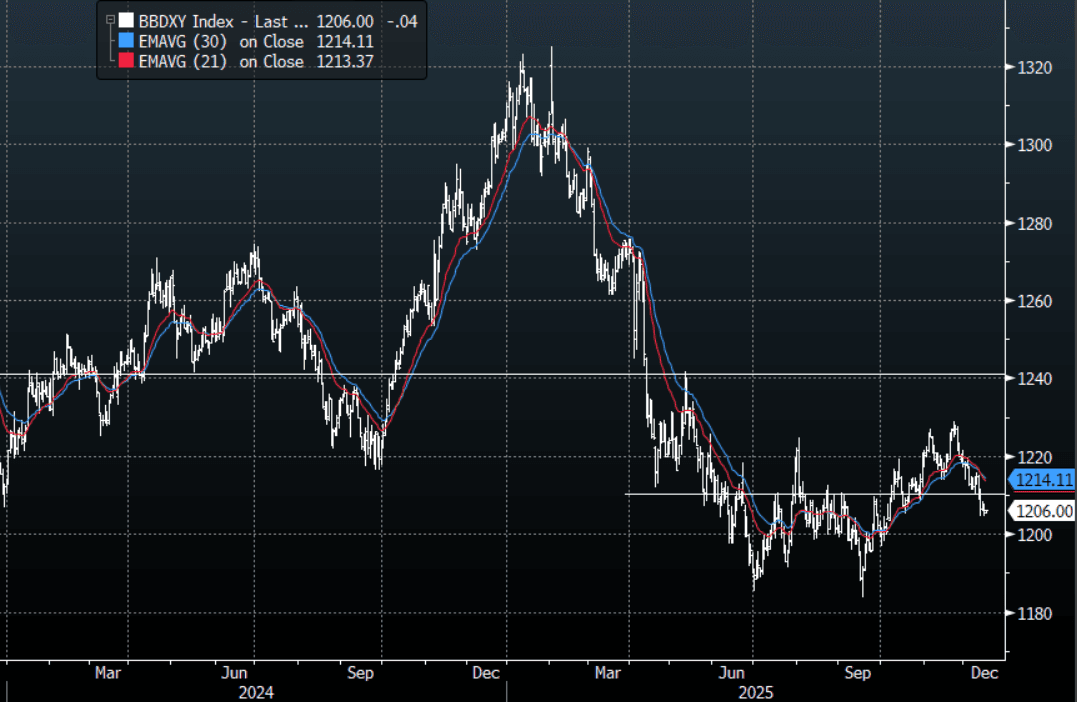Select the EMAVG (21) on Close entry

220,62
